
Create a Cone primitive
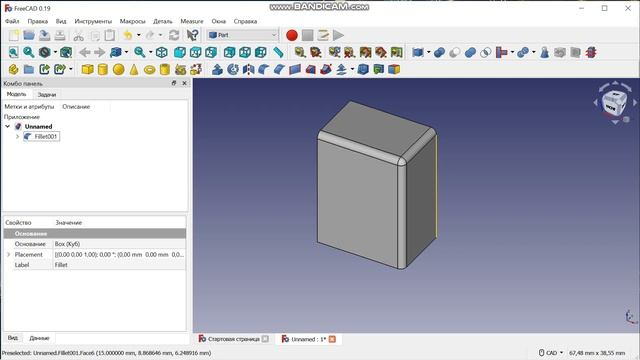(134, 69)
